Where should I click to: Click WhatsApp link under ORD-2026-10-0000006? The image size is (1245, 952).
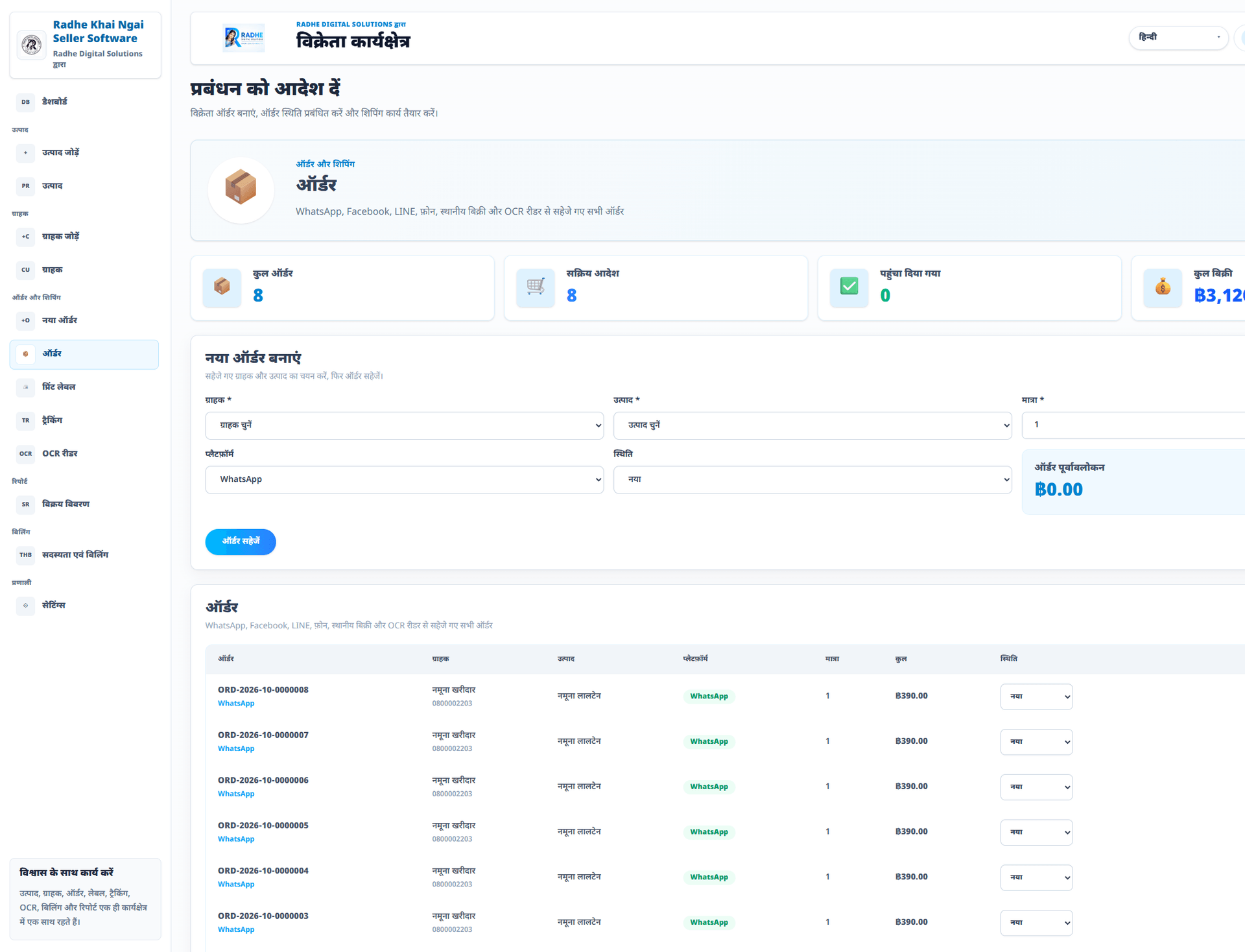[236, 794]
